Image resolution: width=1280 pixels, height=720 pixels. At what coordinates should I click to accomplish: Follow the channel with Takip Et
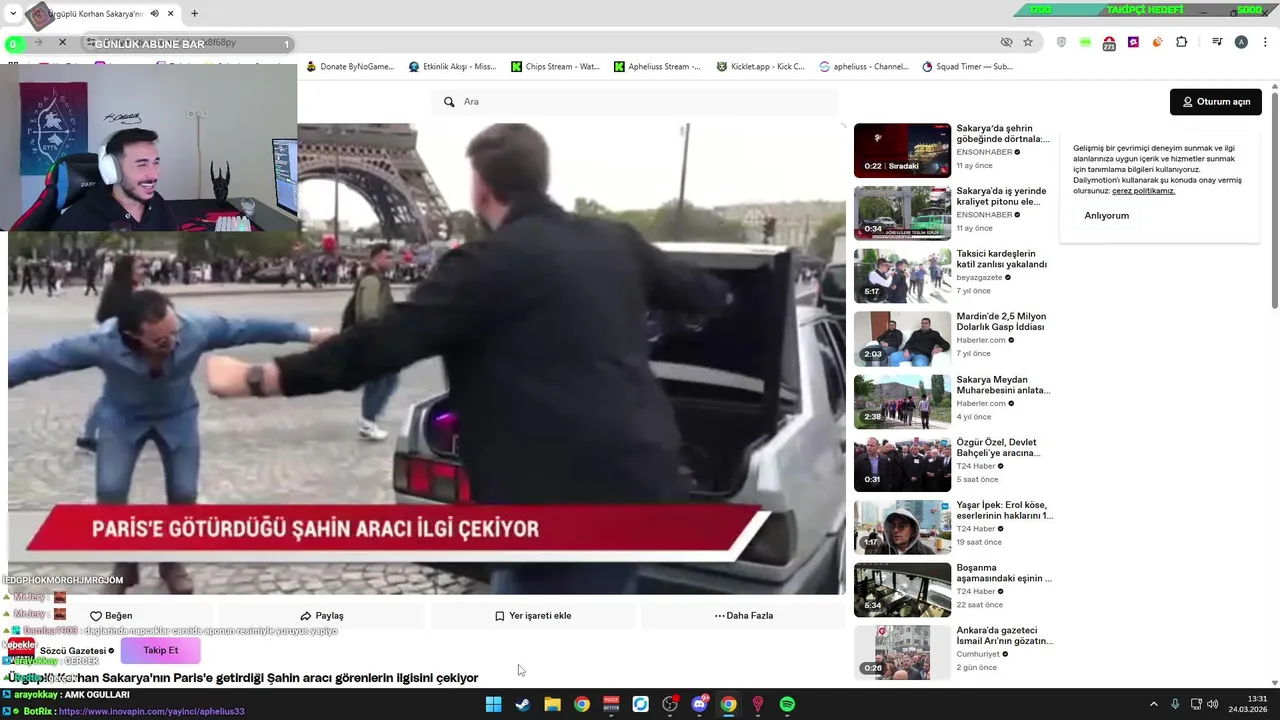[x=160, y=650]
